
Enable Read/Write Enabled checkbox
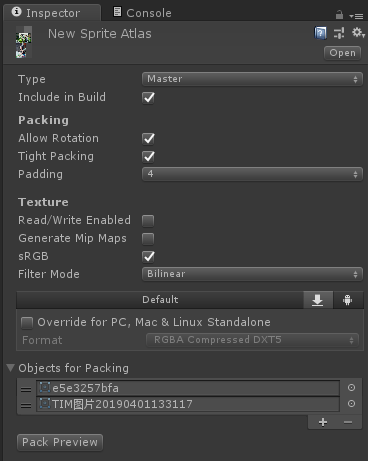coord(148,221)
